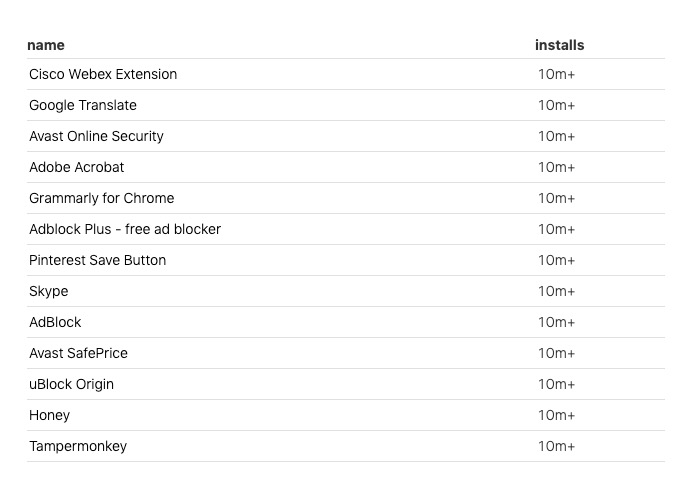Select the Cisco Webex Extension row
The width and height of the screenshot is (684, 502).
103,74
